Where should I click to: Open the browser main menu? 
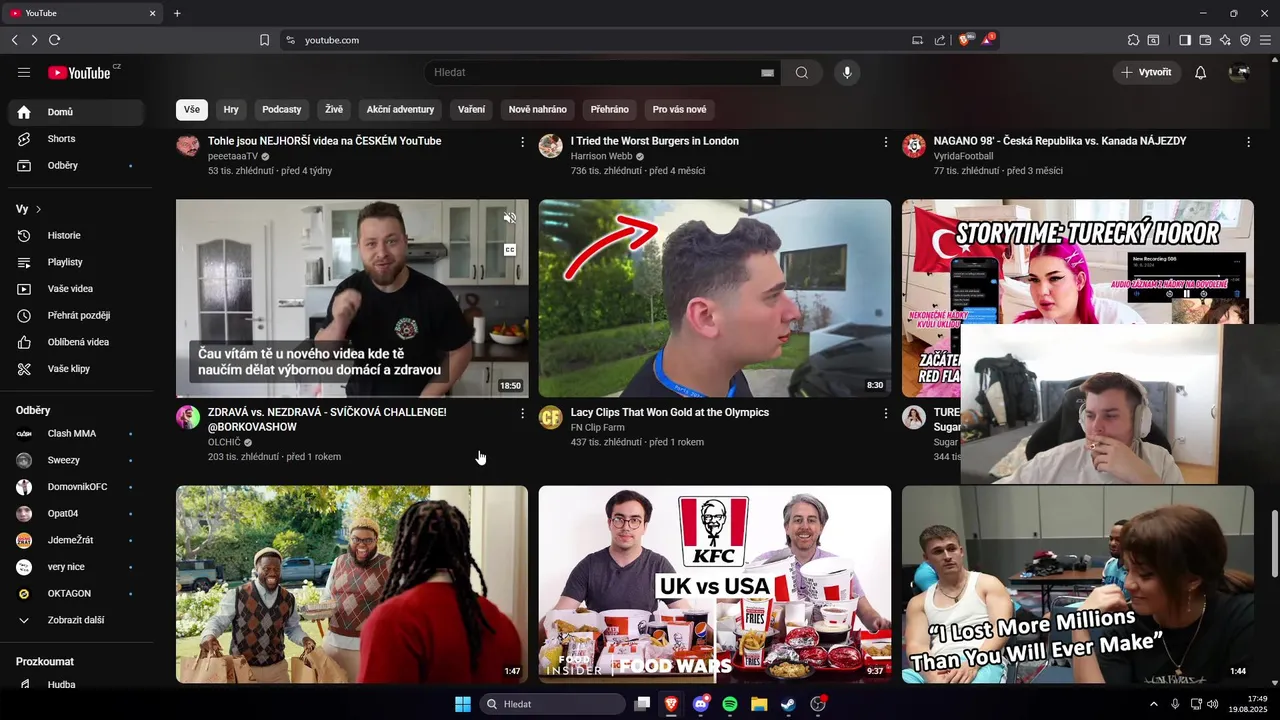[x=1265, y=40]
